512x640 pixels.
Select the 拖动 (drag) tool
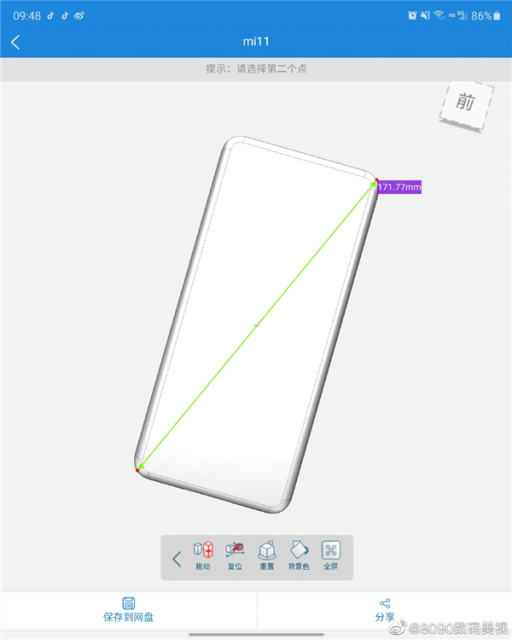click(x=203, y=556)
